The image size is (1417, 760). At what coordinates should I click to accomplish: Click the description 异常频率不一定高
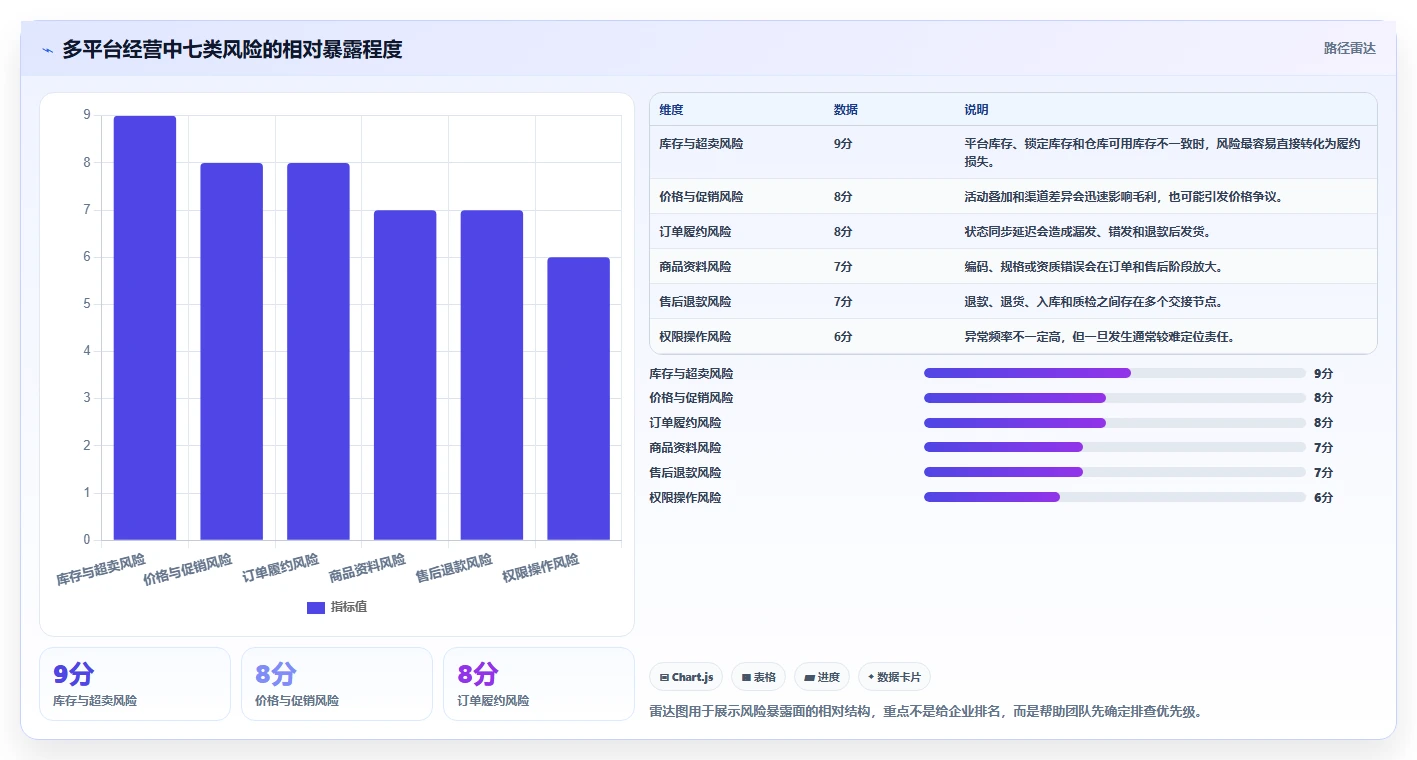coord(1099,337)
